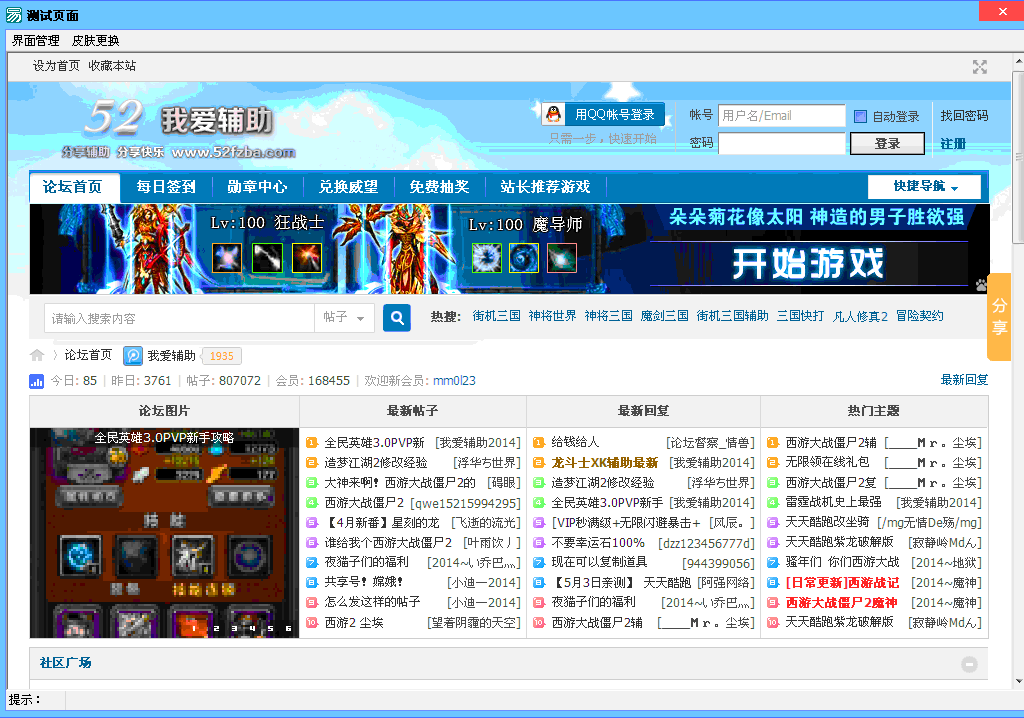The height and width of the screenshot is (718, 1024).
Task: Click slideshow page marker 6
Action: point(289,628)
